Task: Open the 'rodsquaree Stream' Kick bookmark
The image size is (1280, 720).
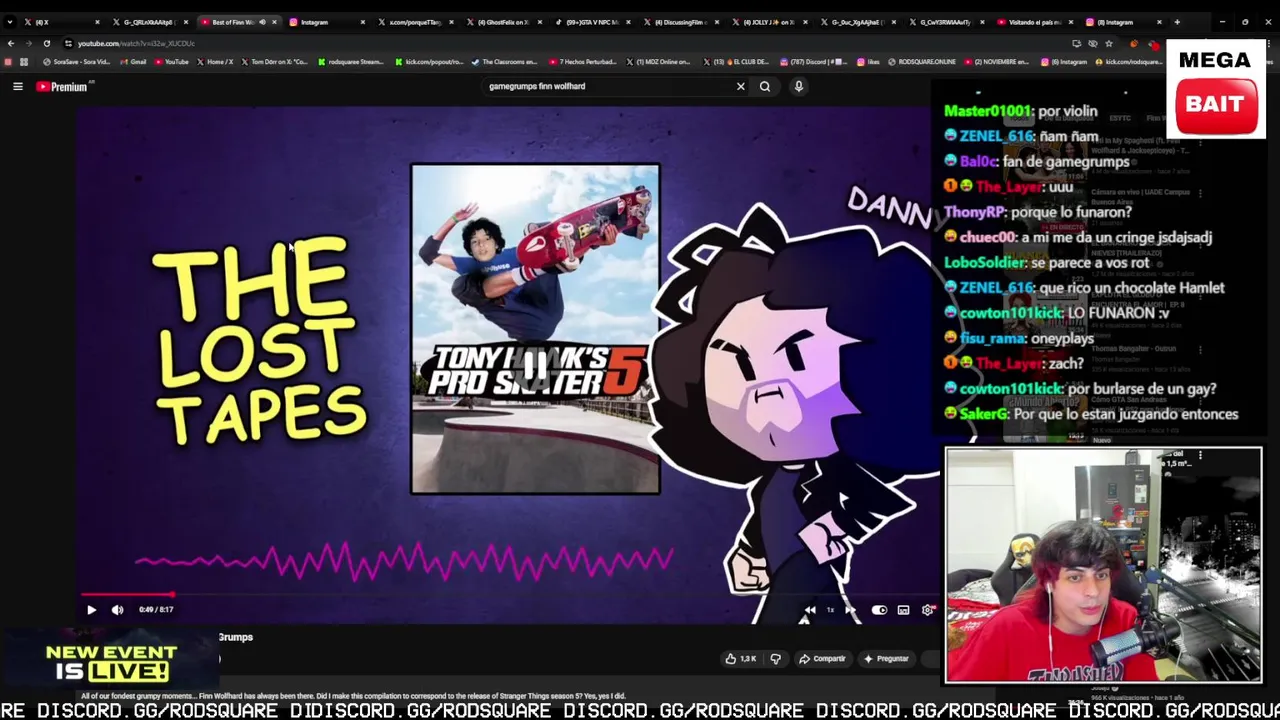Action: click(352, 62)
